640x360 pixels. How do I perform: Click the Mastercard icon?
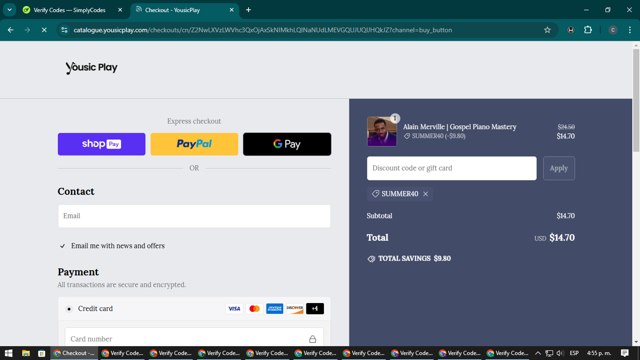click(254, 309)
